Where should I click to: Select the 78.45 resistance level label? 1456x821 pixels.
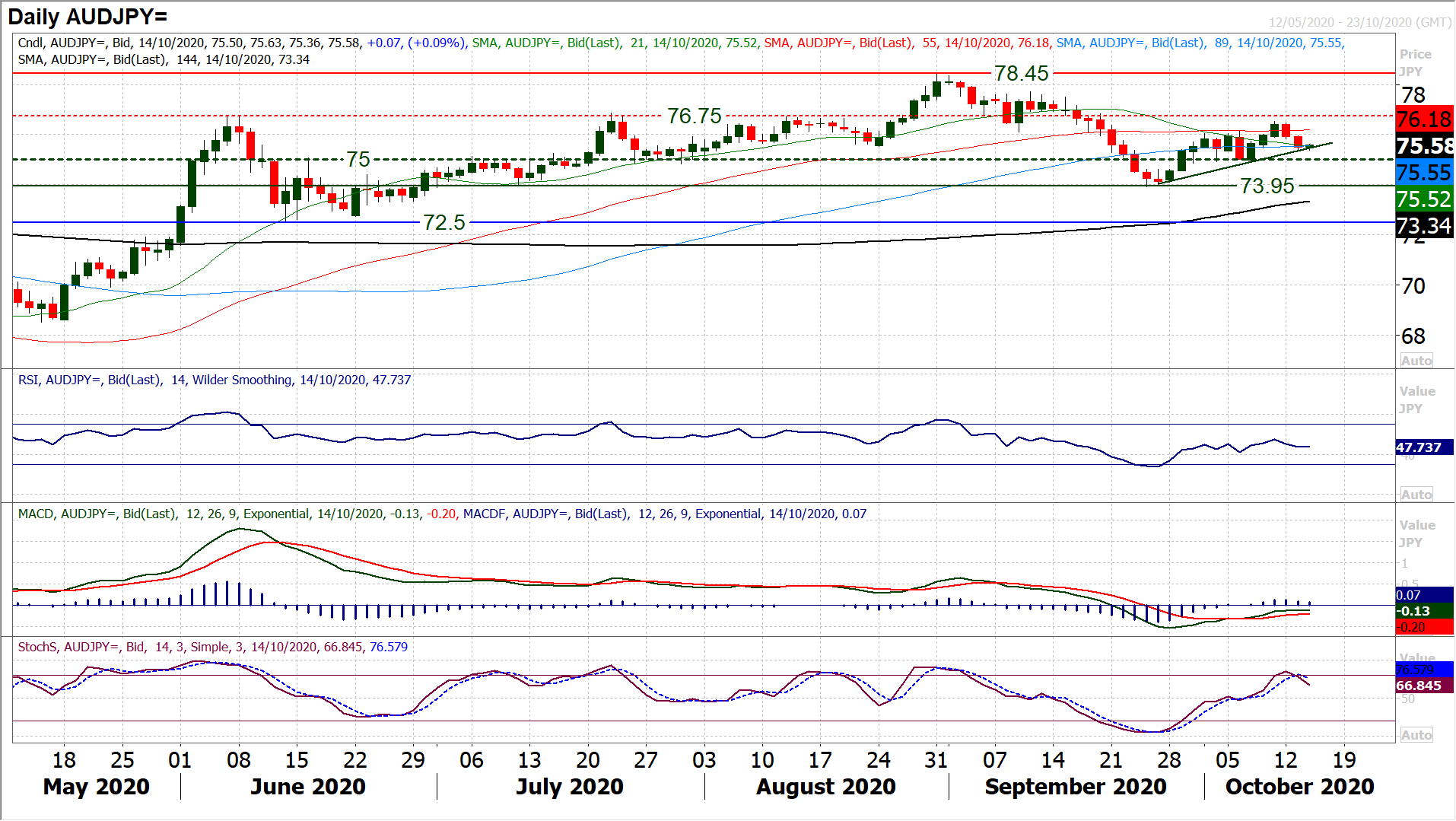[1022, 73]
